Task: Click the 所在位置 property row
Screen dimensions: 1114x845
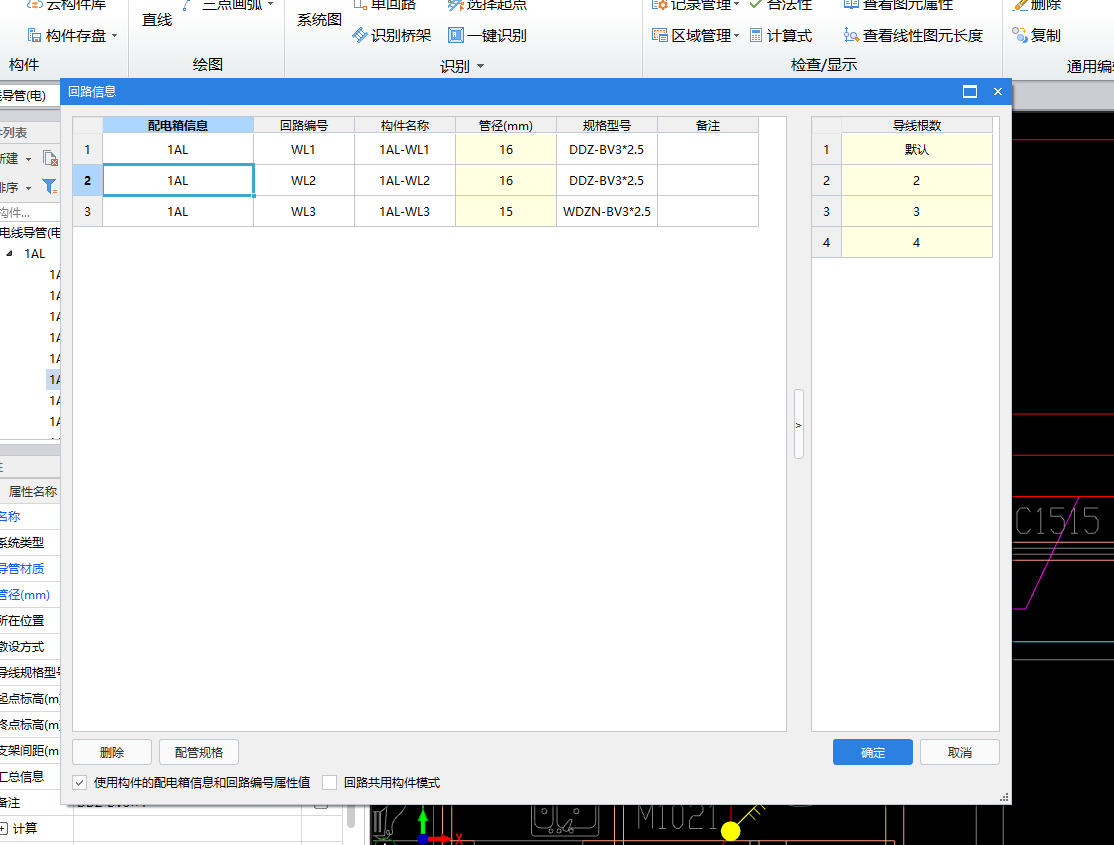Action: click(30, 620)
